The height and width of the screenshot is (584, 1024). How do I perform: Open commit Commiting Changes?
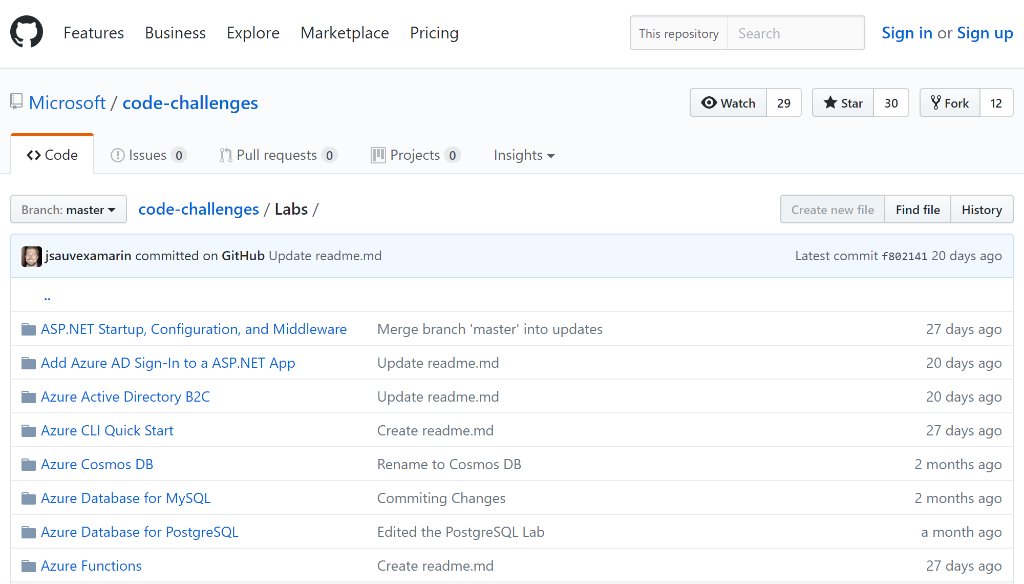(441, 498)
